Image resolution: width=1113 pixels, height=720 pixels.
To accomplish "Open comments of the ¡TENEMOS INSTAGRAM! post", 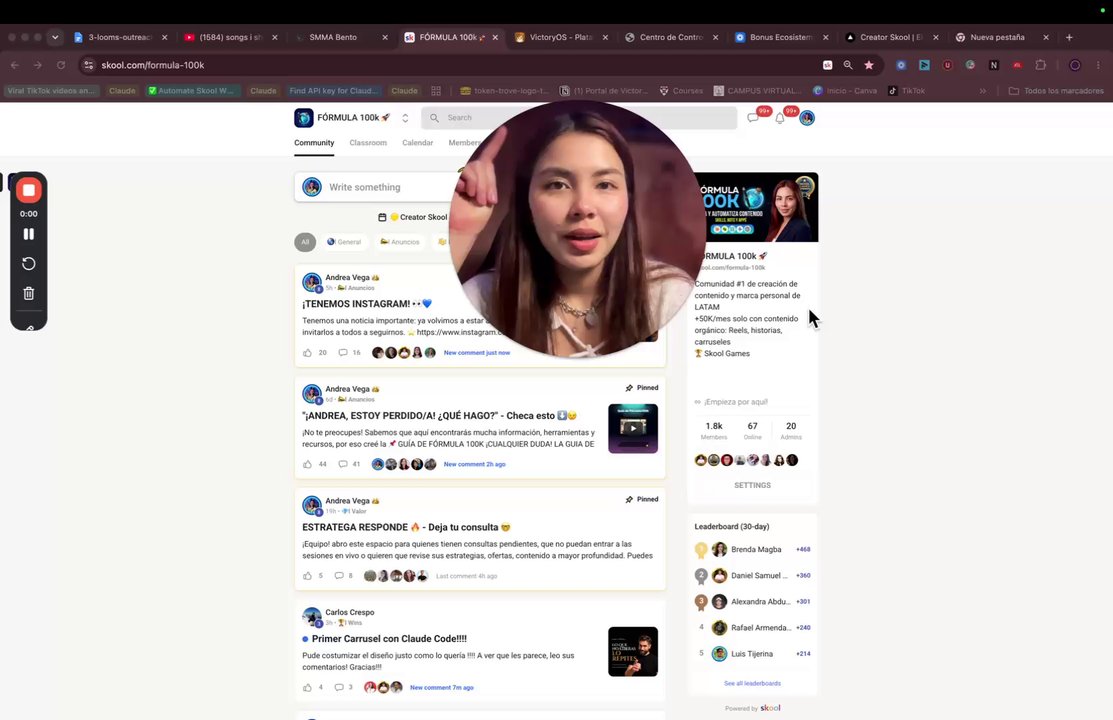I will tap(343, 353).
